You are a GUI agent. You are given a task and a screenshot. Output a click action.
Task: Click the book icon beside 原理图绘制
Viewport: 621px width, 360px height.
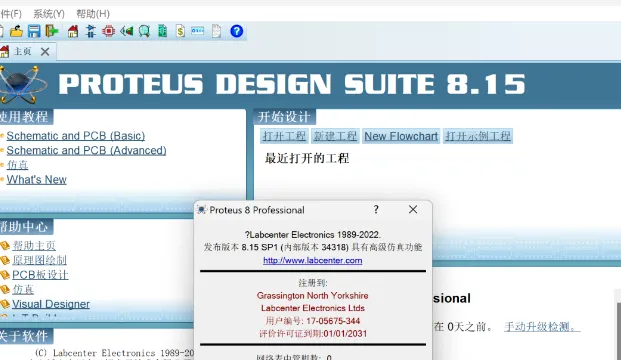tap(5, 260)
